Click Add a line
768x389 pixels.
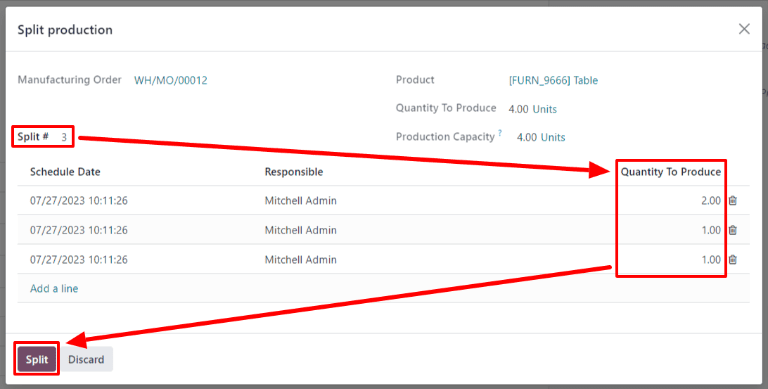click(x=54, y=289)
